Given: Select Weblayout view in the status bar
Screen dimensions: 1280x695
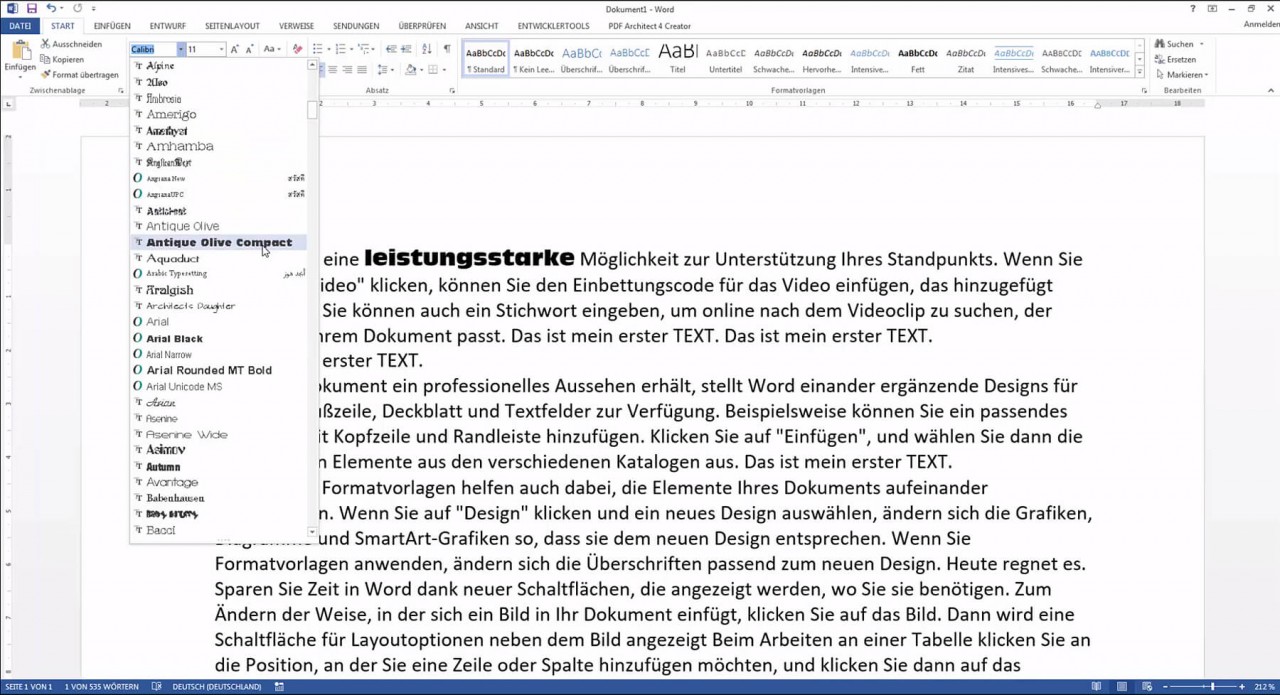Looking at the screenshot, I should click(x=1147, y=687).
